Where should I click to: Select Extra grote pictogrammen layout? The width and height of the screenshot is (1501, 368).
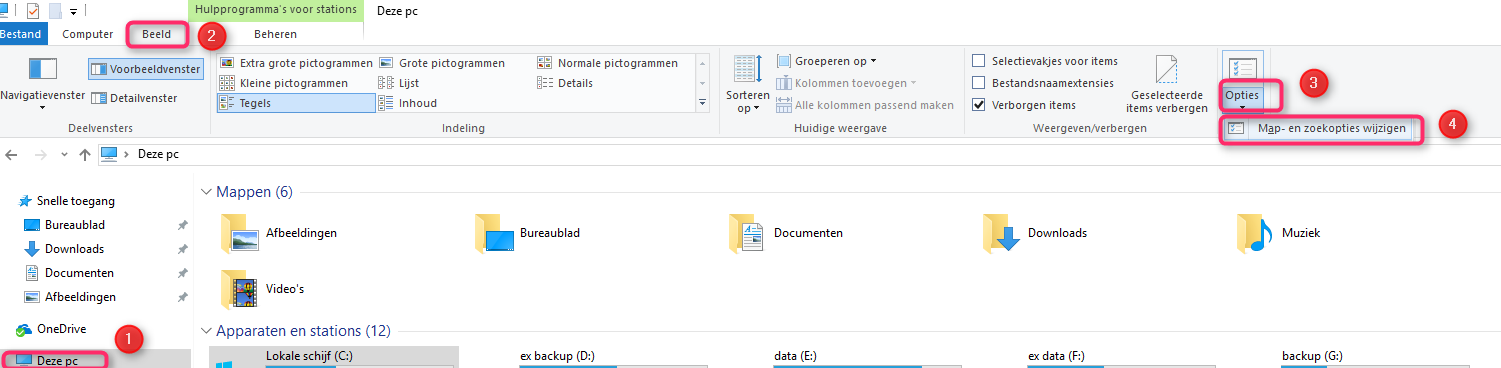(x=296, y=62)
